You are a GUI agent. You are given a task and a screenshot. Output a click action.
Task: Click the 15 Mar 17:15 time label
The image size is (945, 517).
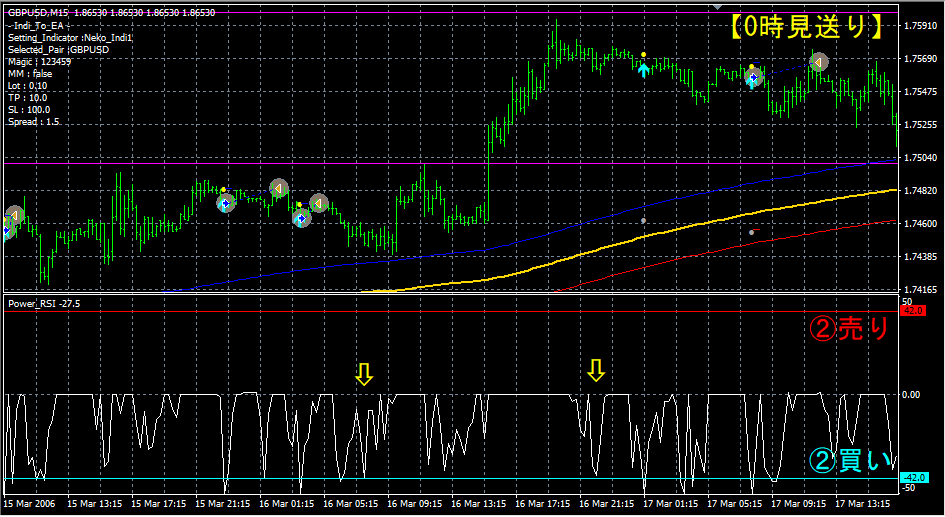[x=159, y=504]
